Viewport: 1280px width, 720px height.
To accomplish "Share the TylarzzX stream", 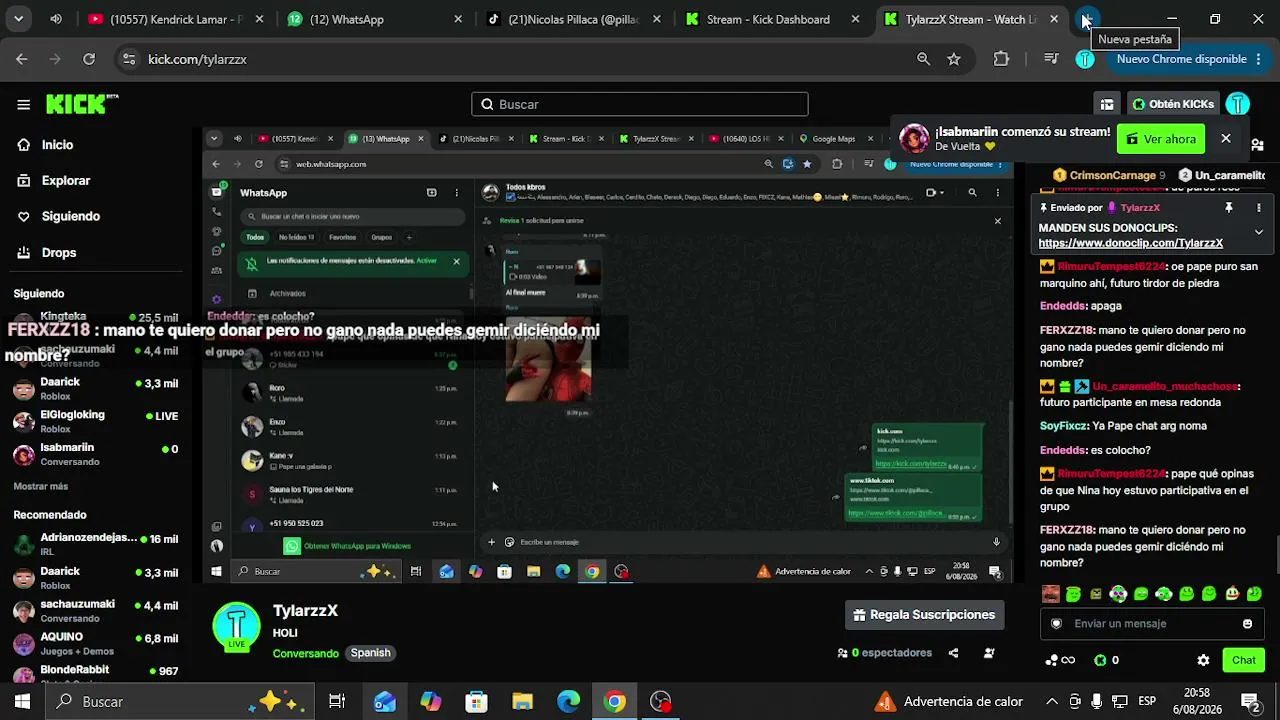I will 953,653.
